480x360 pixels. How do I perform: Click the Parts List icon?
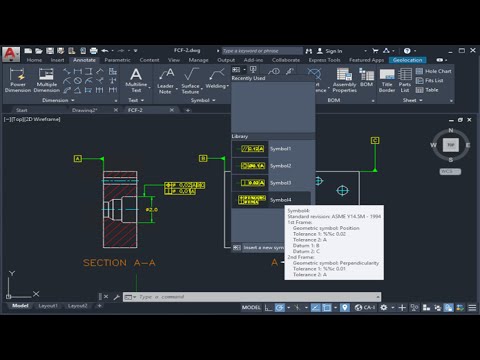click(x=405, y=80)
